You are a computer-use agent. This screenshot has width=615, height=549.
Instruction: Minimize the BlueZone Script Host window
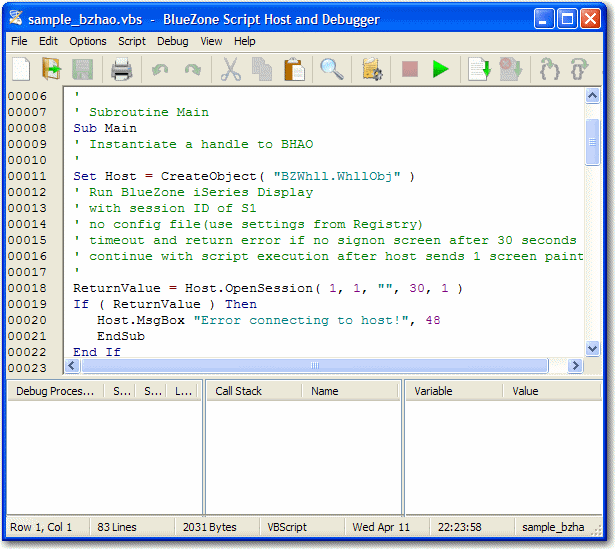[544, 18]
